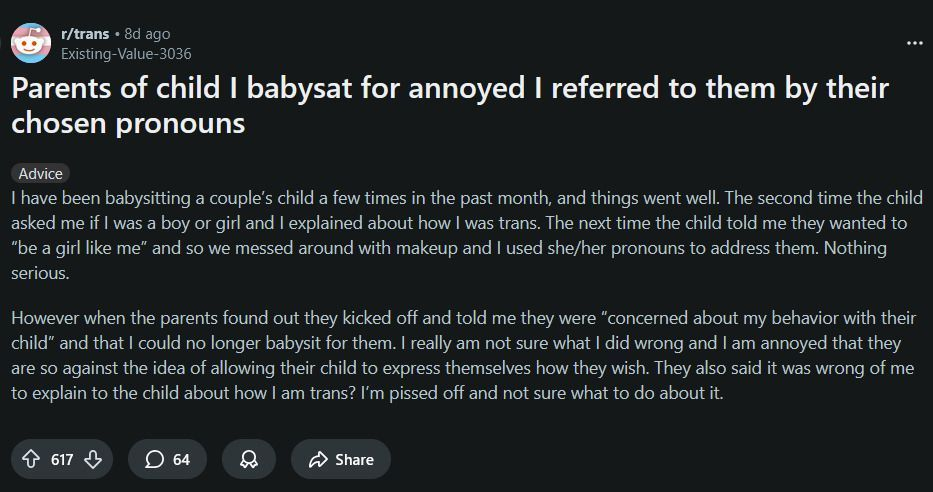Open the three-dot post options menu

click(x=914, y=44)
